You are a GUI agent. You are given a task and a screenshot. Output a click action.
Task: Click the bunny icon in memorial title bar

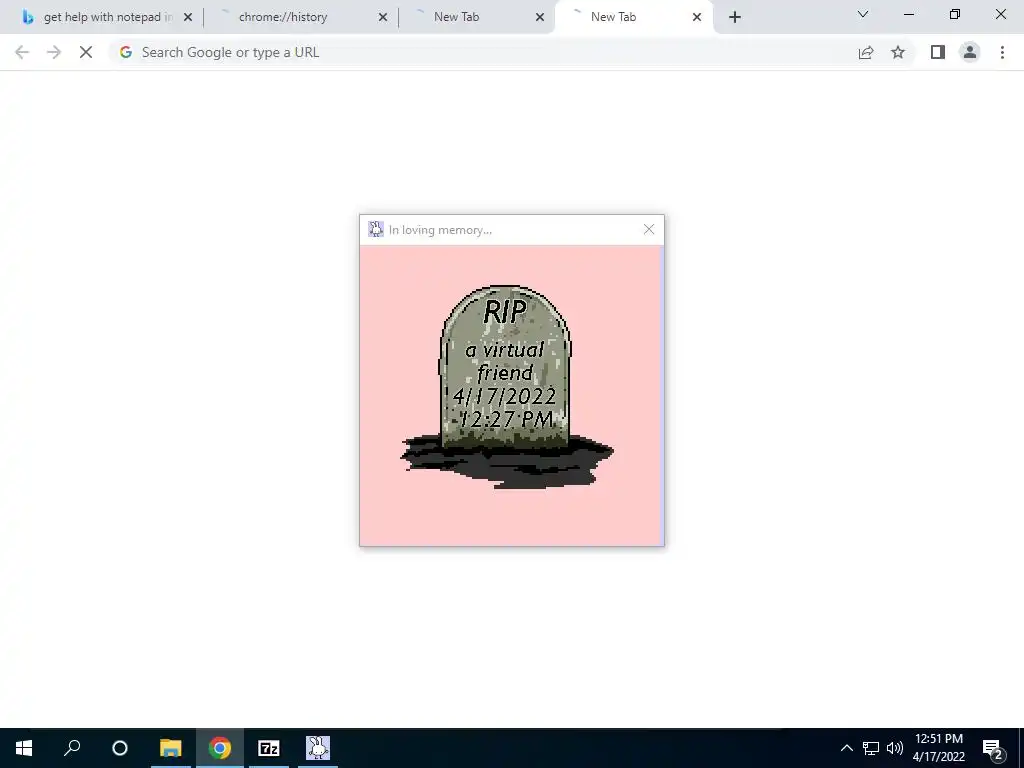click(376, 229)
